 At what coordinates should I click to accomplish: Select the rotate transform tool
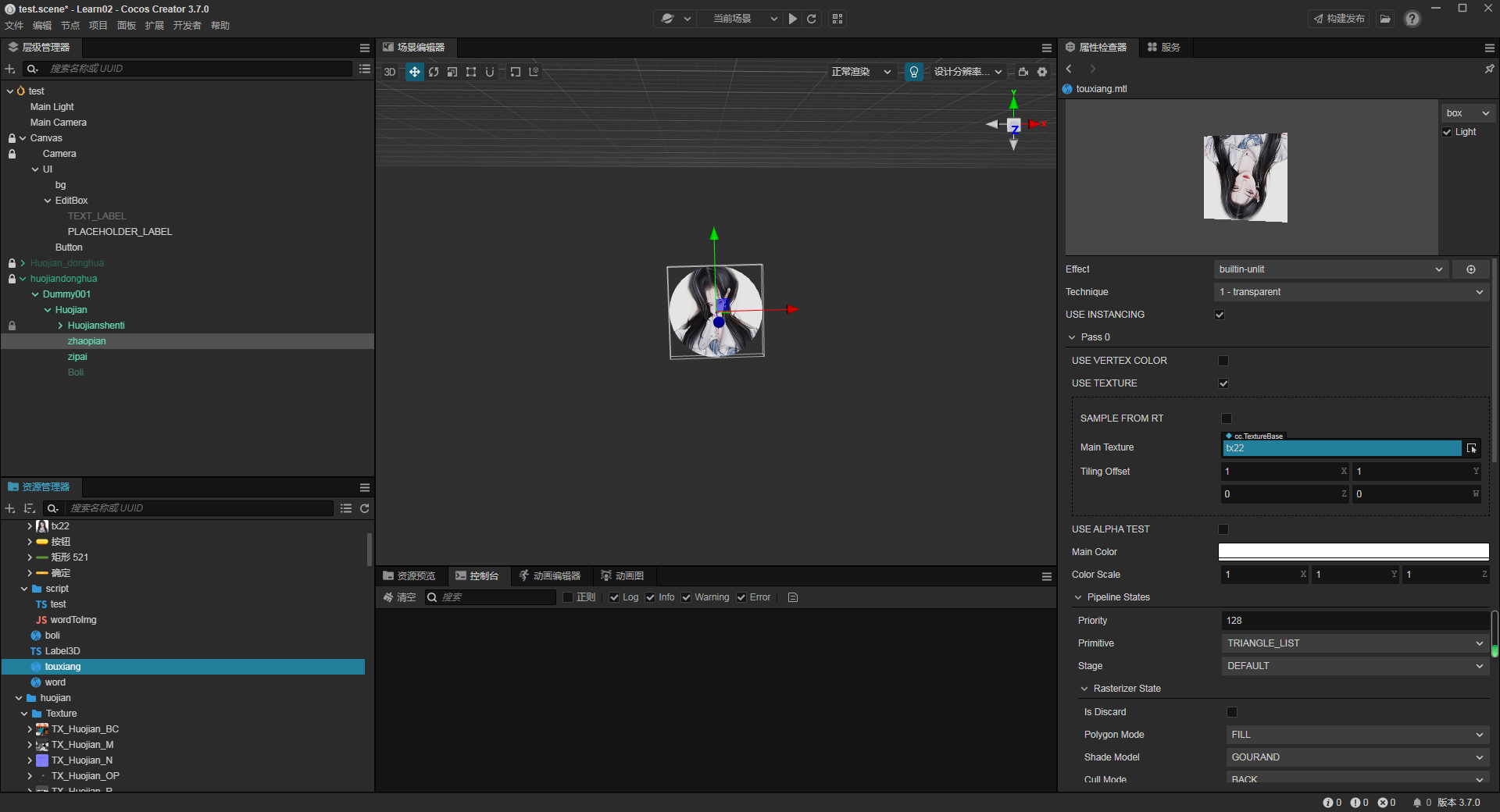[434, 72]
